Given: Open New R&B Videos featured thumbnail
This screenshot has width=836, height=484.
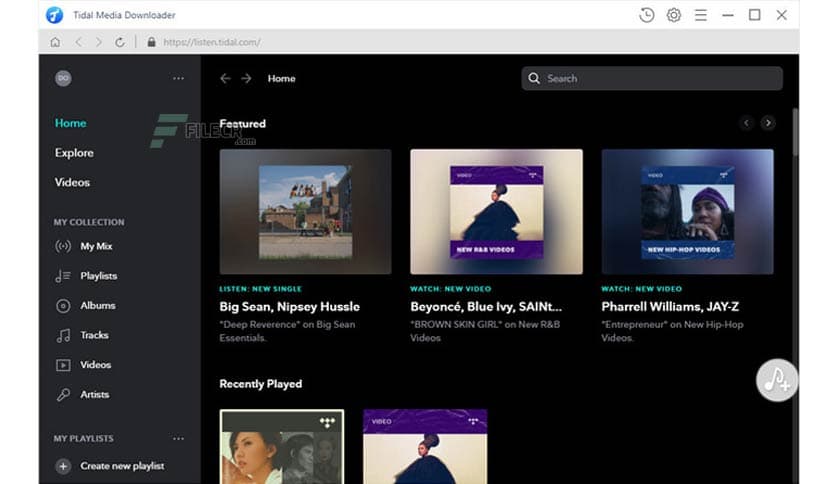Looking at the screenshot, I should (496, 212).
